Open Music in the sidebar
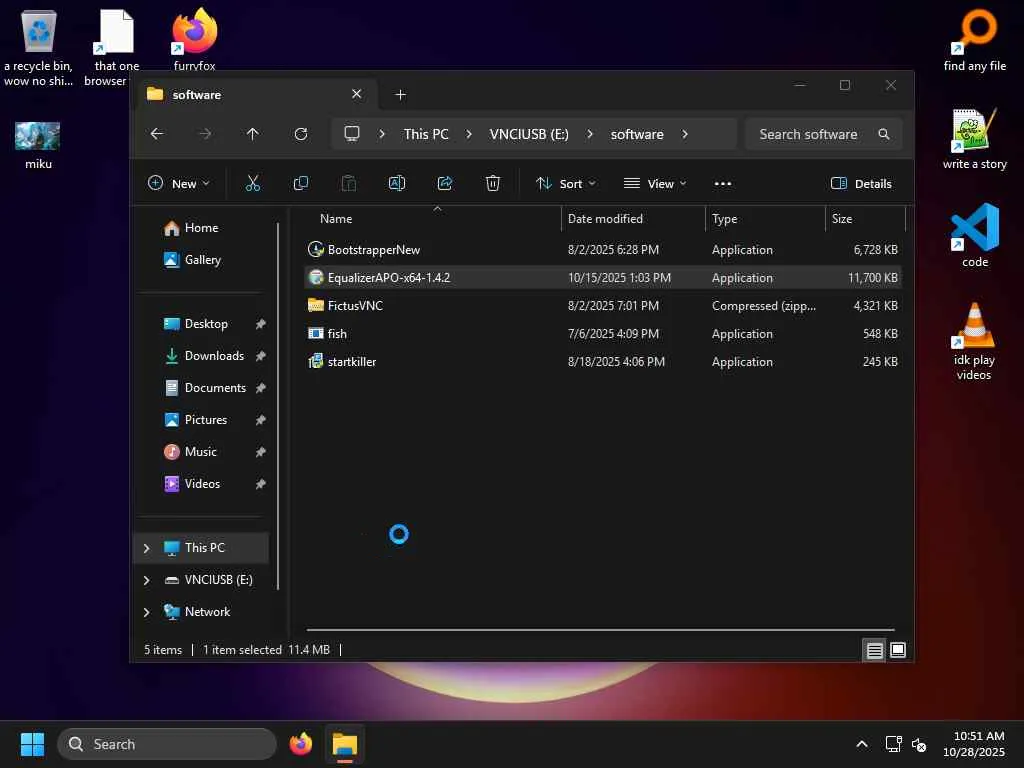This screenshot has height=768, width=1024. [200, 452]
